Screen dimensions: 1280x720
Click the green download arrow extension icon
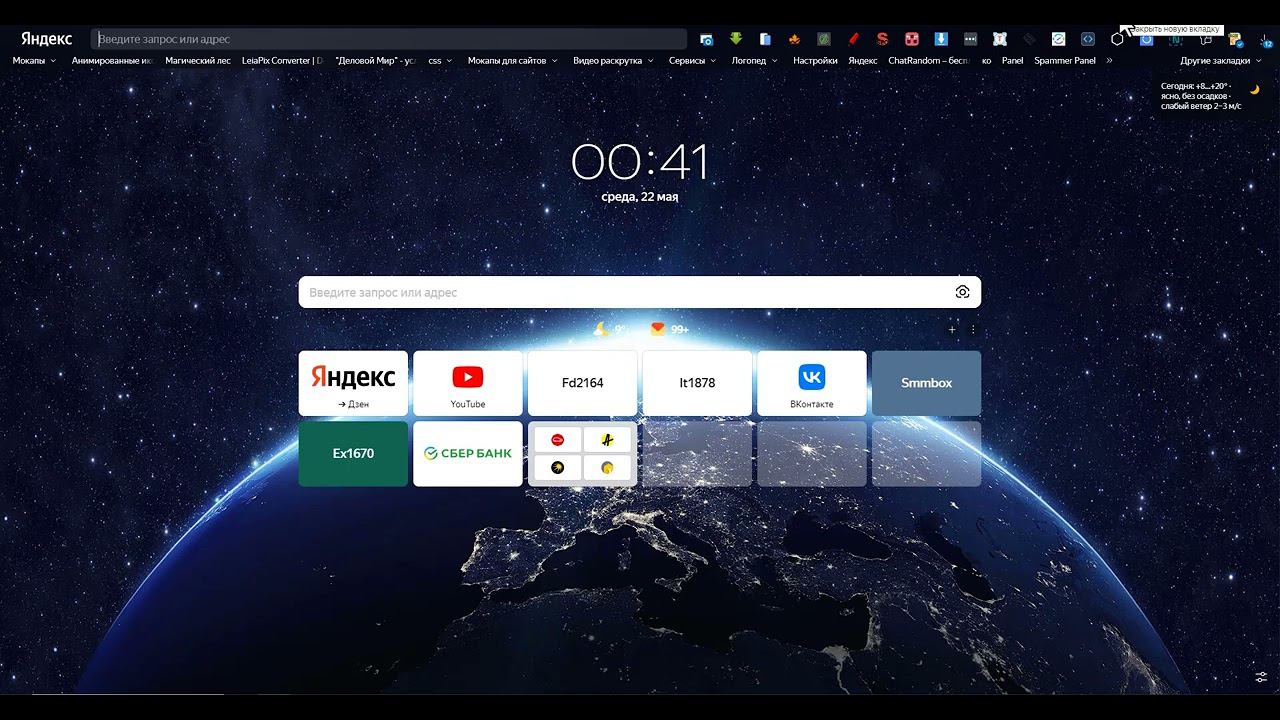[736, 39]
